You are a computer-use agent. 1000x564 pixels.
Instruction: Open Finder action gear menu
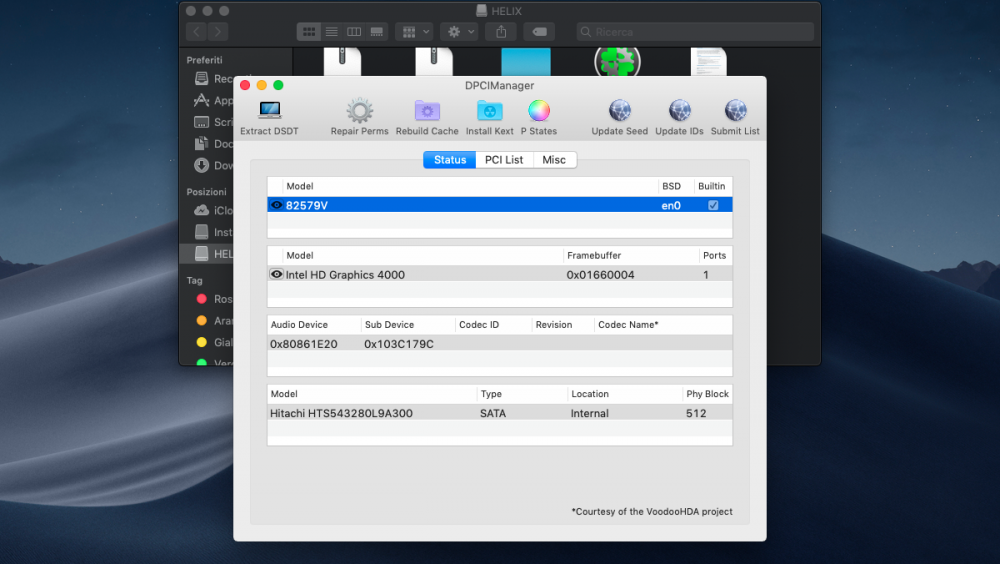coord(459,31)
